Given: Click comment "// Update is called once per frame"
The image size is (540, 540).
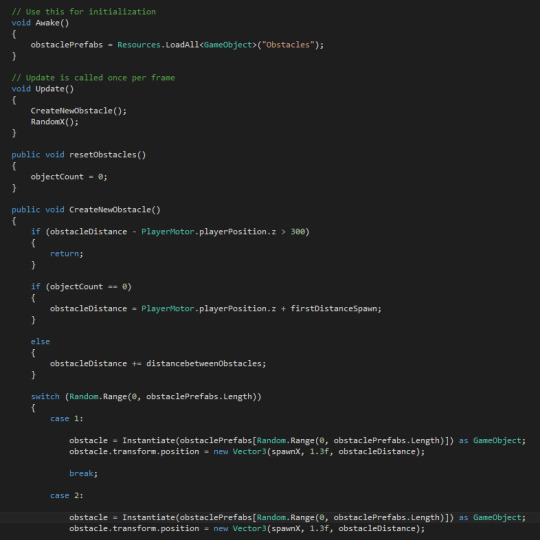Looking at the screenshot, I should pos(93,78).
